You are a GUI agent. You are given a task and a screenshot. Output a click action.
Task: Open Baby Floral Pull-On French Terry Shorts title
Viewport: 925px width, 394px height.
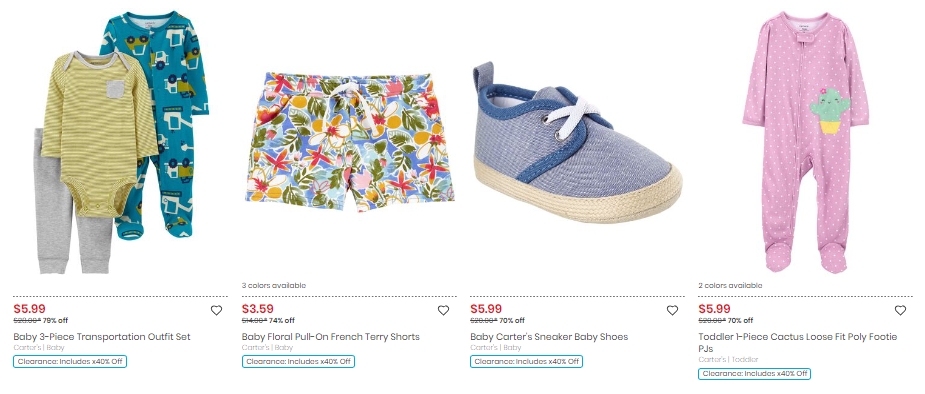pyautogui.click(x=330, y=337)
